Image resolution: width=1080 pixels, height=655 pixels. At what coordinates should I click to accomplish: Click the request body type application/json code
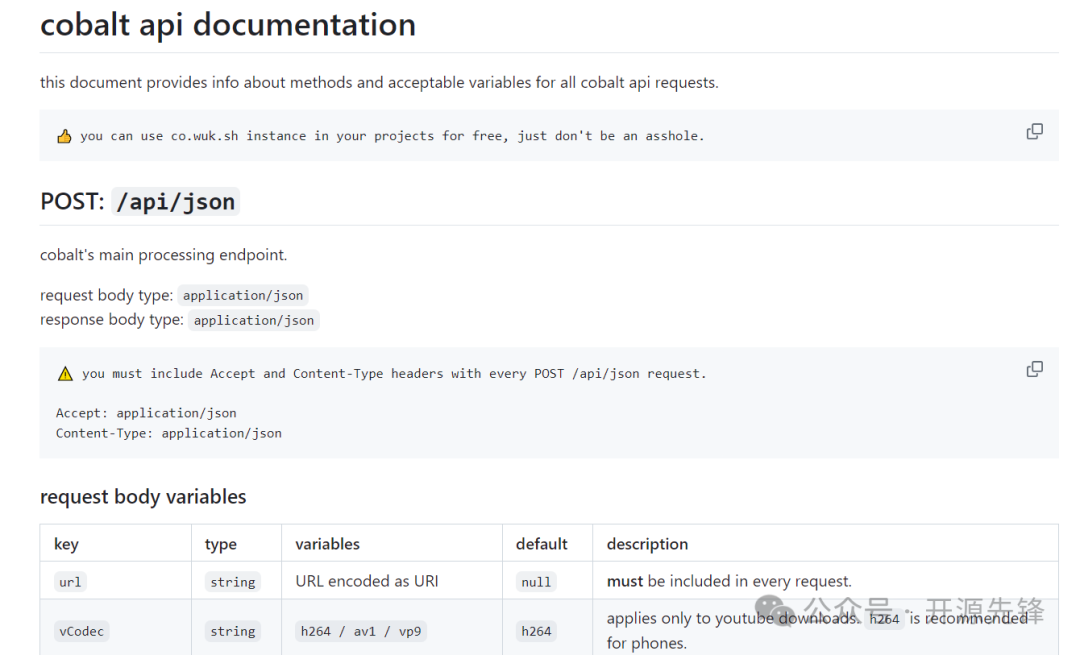pos(242,295)
